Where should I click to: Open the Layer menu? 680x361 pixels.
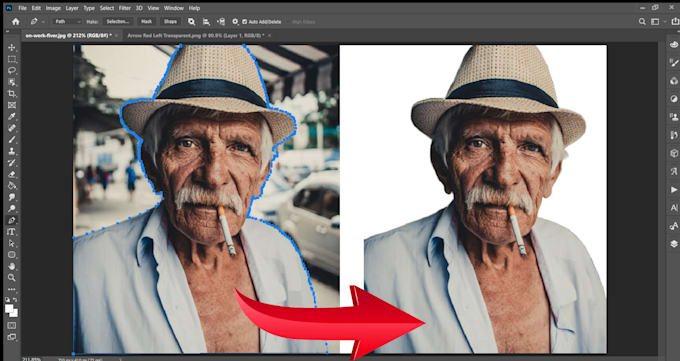(x=72, y=8)
